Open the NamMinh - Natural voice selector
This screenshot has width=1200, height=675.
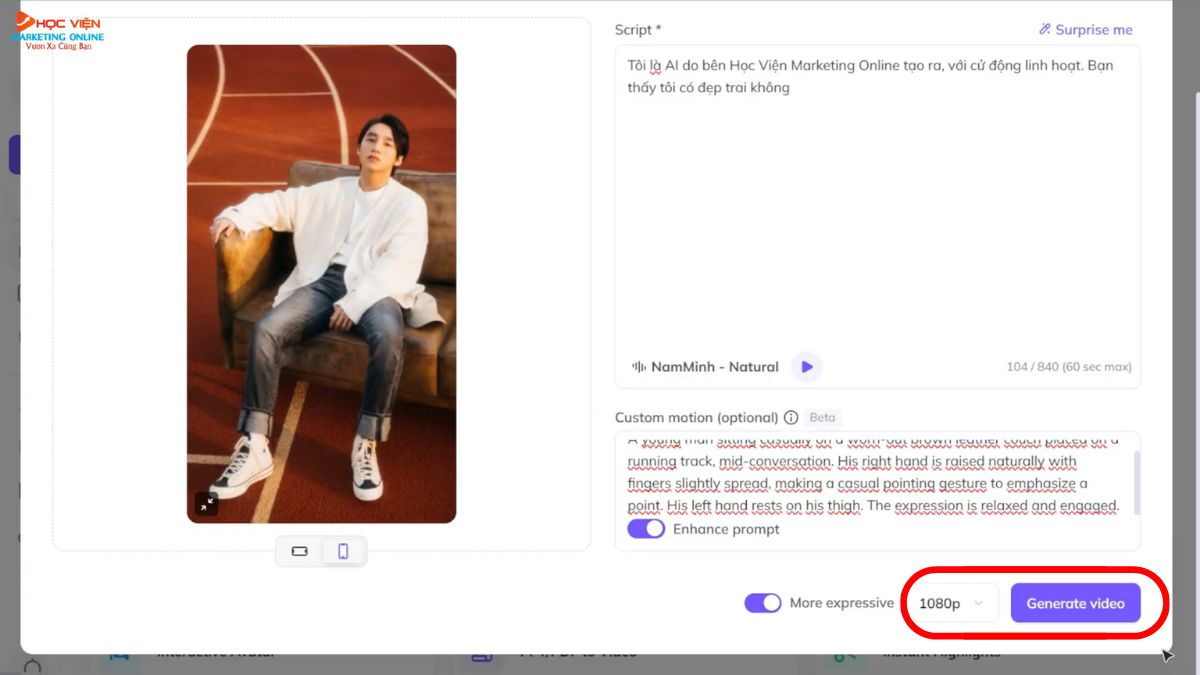point(705,367)
